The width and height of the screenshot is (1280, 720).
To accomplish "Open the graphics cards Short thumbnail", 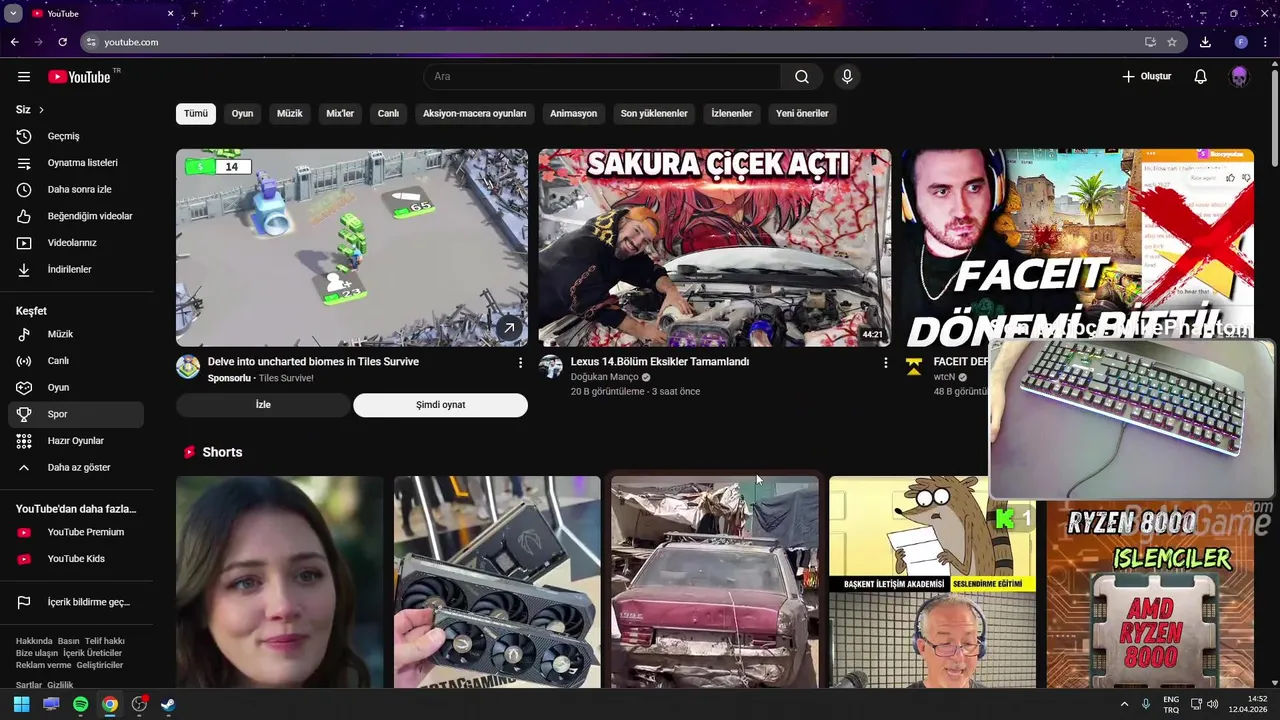I will 497,582.
